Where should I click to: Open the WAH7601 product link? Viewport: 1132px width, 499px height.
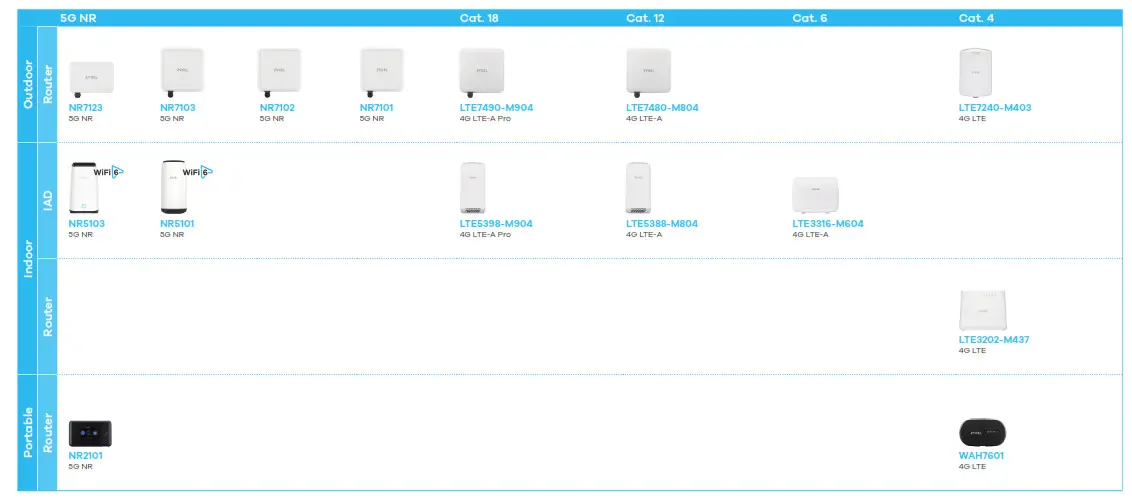(981, 456)
